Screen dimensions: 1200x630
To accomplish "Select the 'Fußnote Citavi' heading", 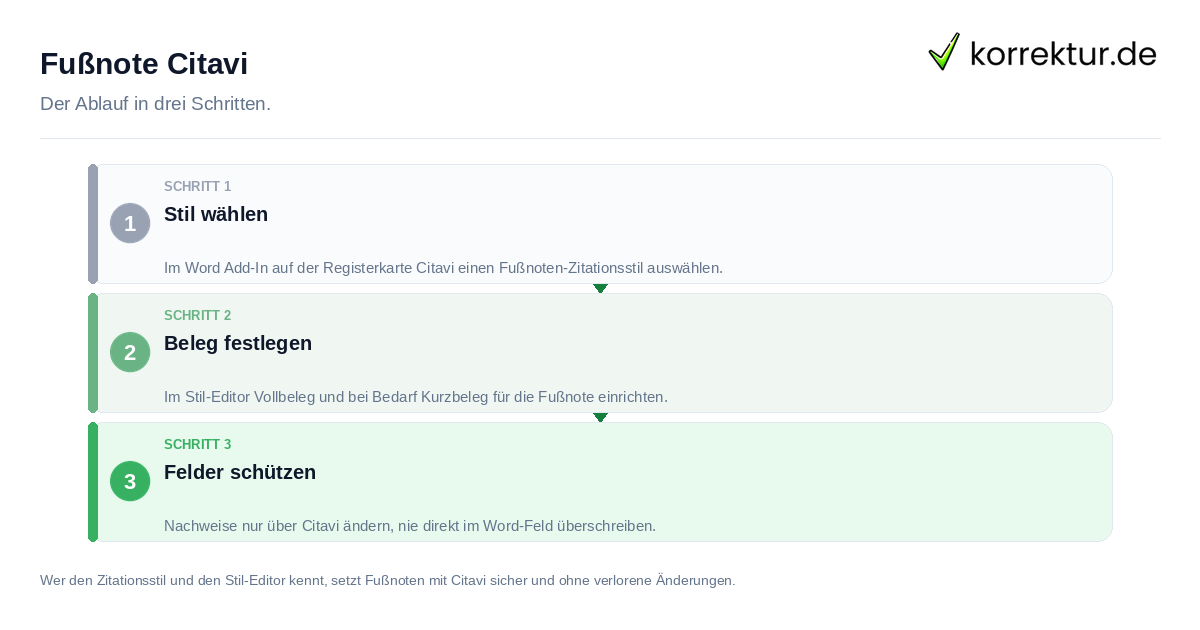I will (144, 64).
